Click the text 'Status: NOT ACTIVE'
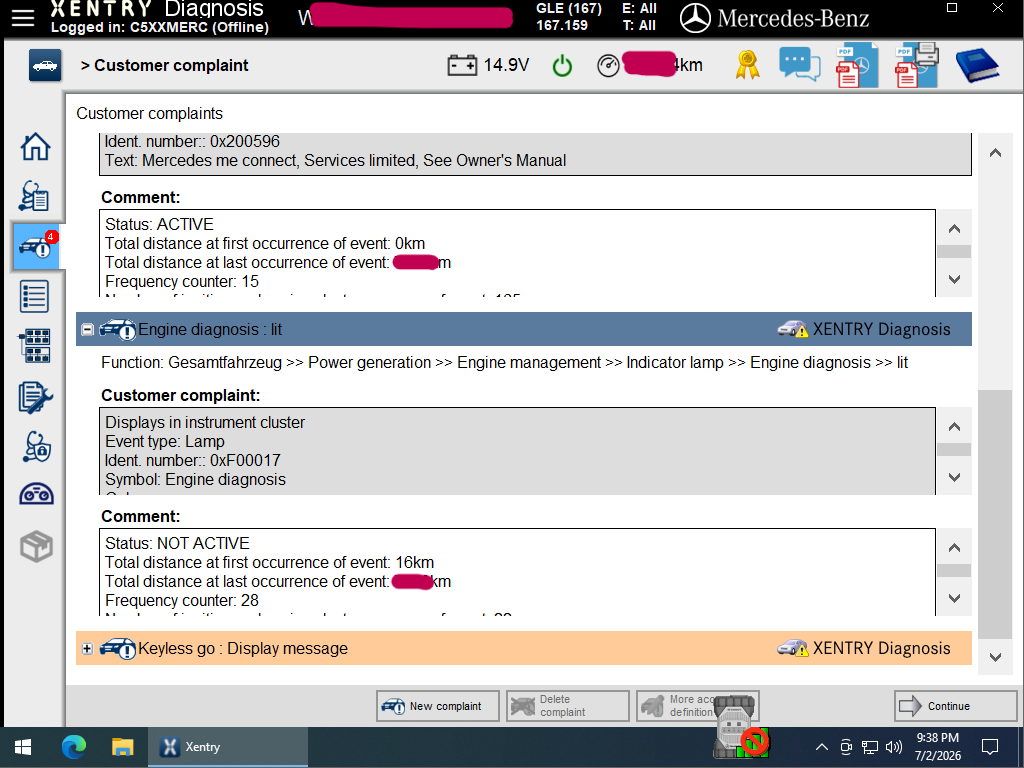This screenshot has width=1024, height=768. pos(177,543)
